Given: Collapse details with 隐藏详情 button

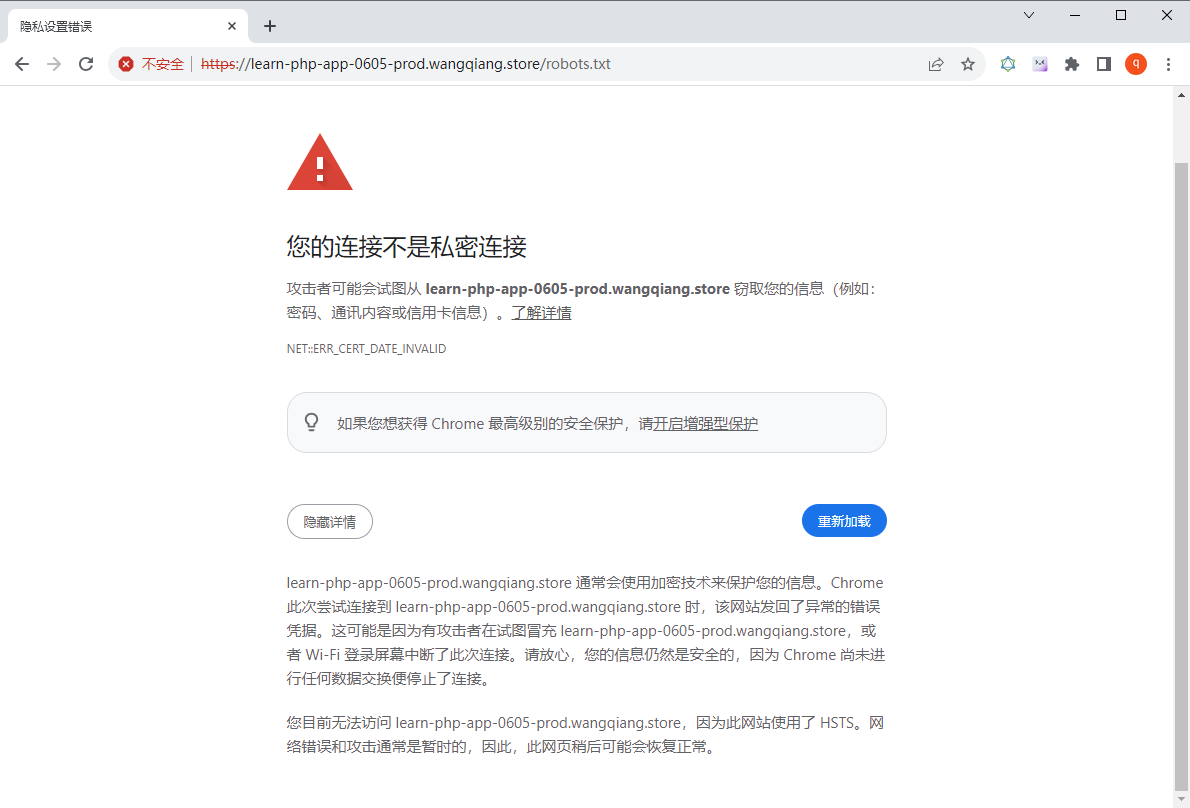Looking at the screenshot, I should 329,522.
